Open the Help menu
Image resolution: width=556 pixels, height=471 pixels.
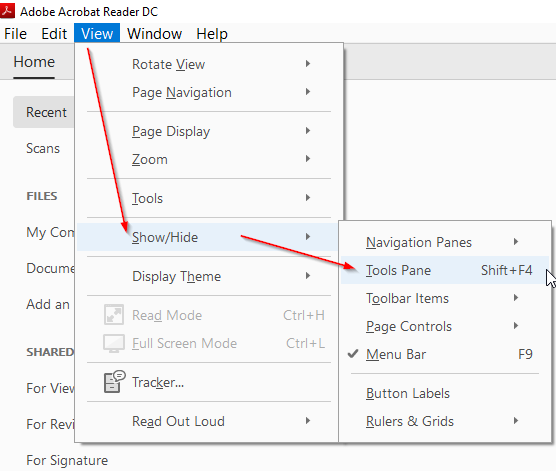point(212,34)
